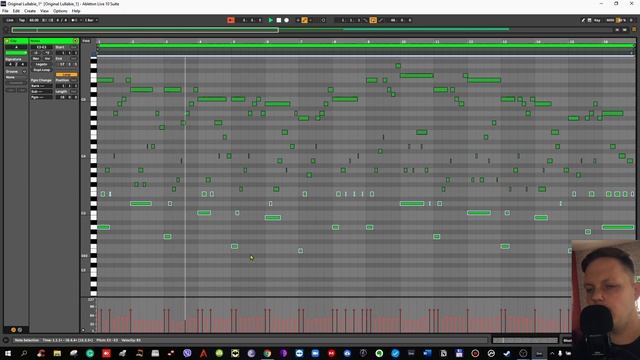This screenshot has height=360, width=640.
Task: Open Windows taskbar search
Action: [x=24, y=353]
